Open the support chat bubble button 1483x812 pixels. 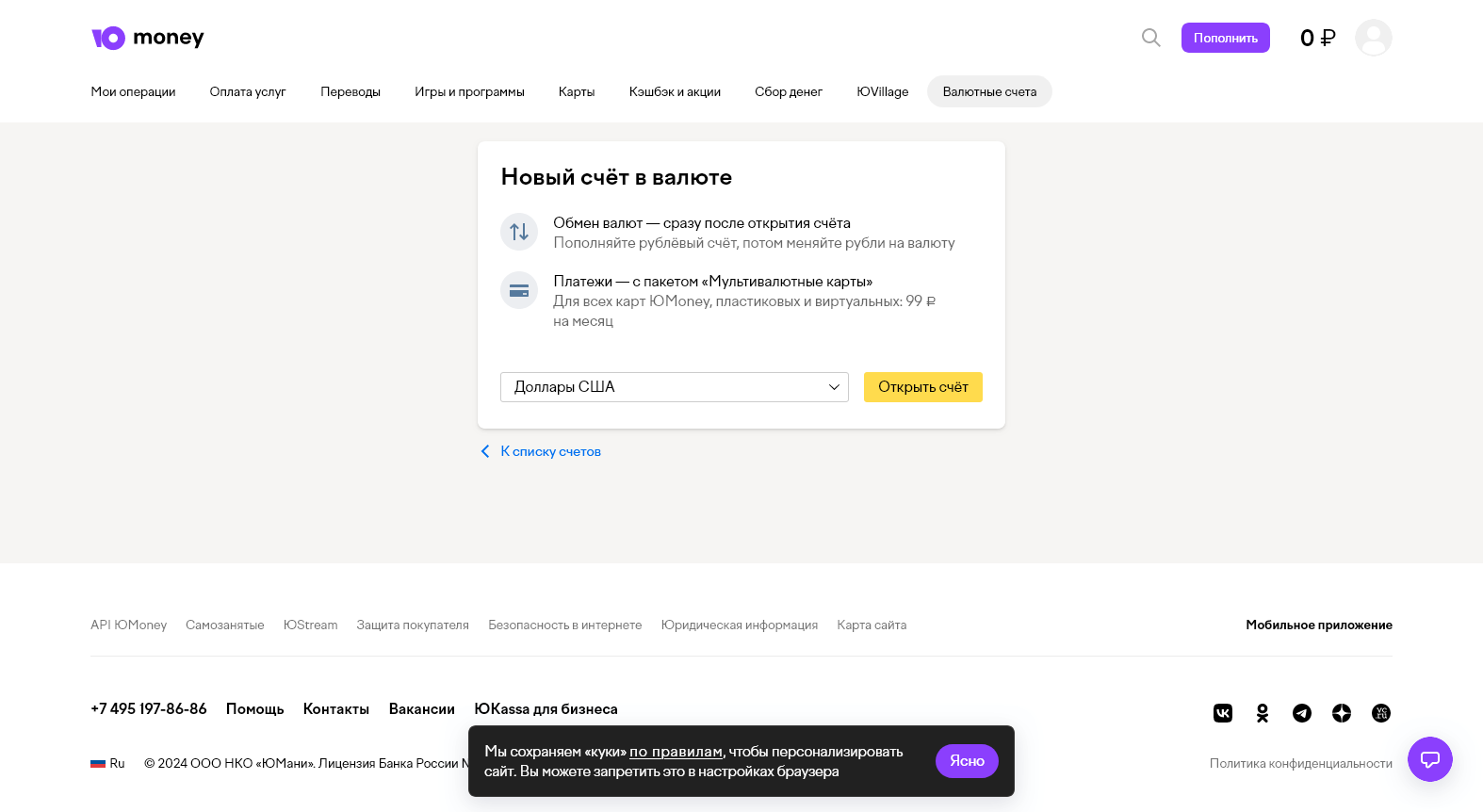coord(1430,759)
